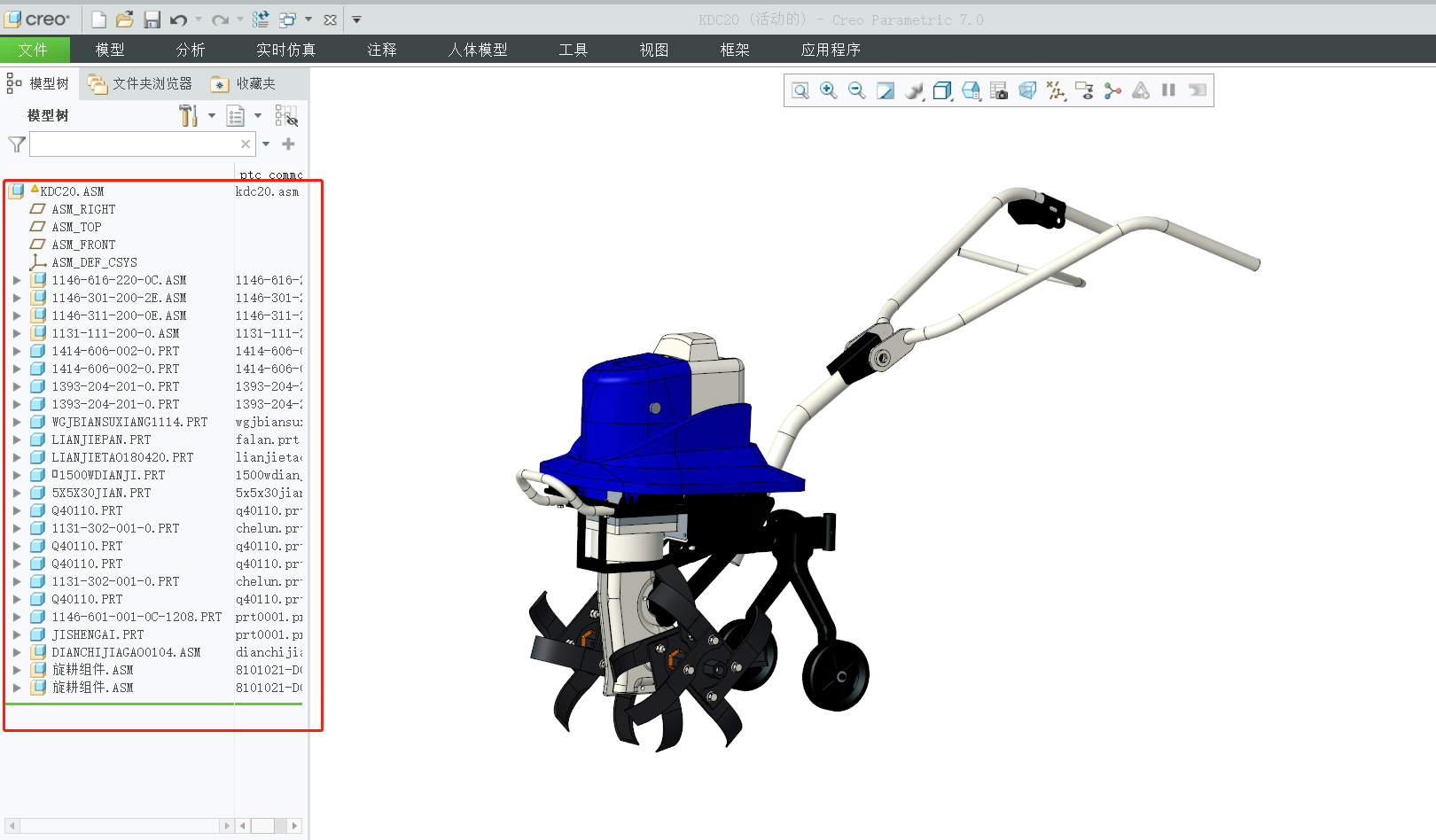Open the 收藏夹 panel tab
The width and height of the screenshot is (1436, 840).
tap(243, 83)
